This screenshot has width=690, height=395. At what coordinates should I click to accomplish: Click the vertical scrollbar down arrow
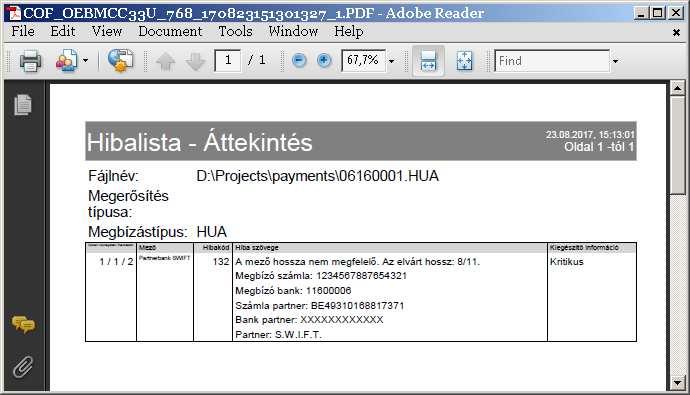click(677, 383)
